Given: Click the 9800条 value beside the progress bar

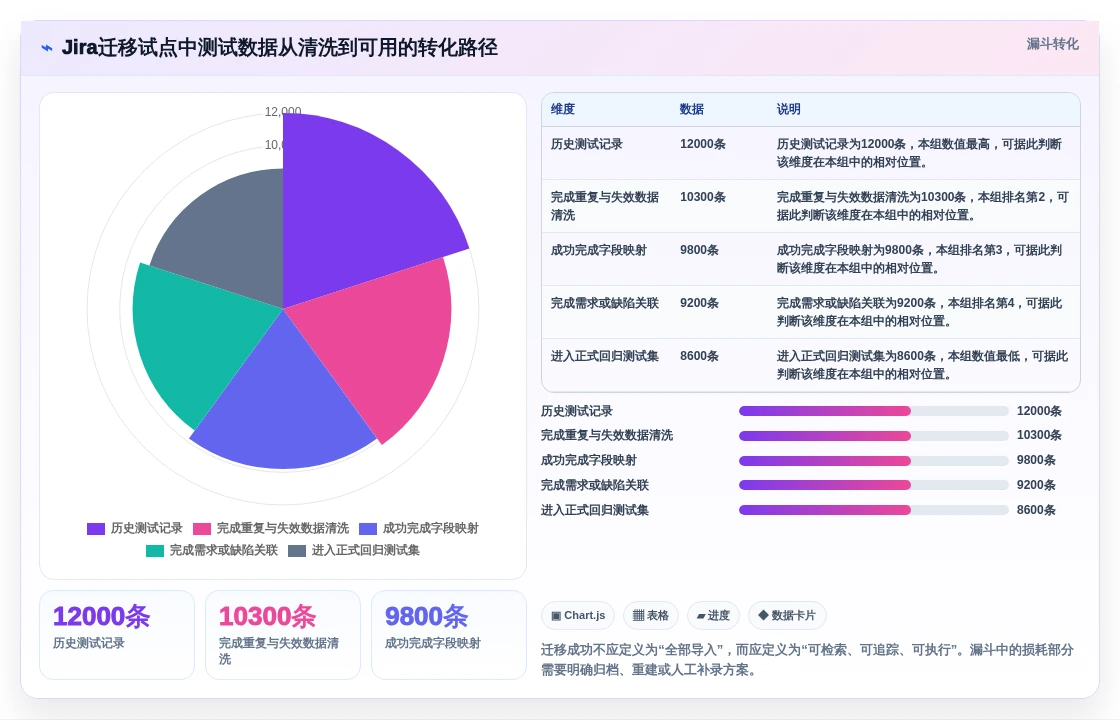Looking at the screenshot, I should pyautogui.click(x=1036, y=461).
